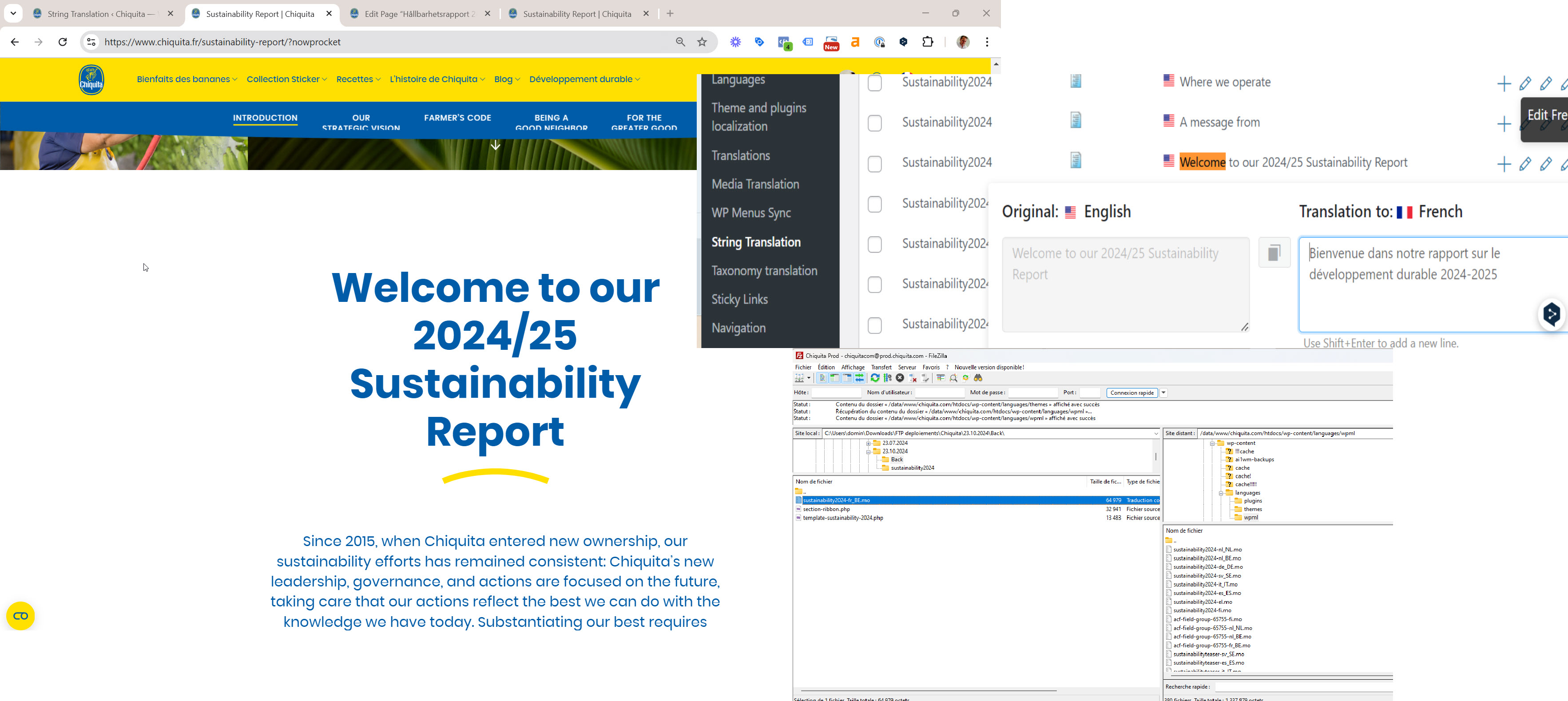Click Recherche rapide field in FileZilla
This screenshot has height=701, width=1568.
[x=1303, y=686]
